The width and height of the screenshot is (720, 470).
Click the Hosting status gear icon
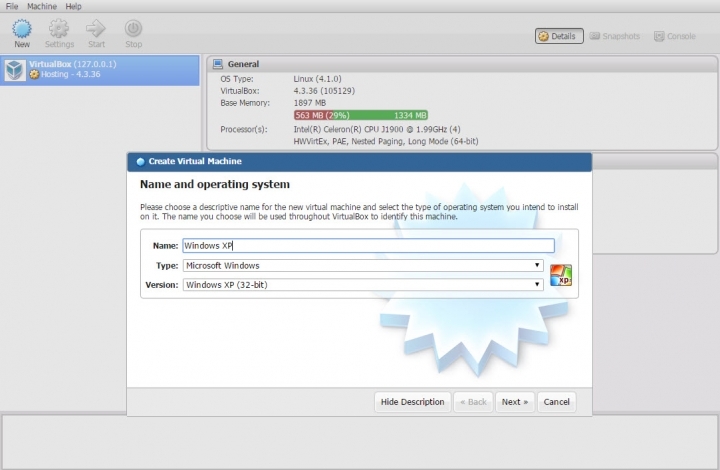coord(34,74)
